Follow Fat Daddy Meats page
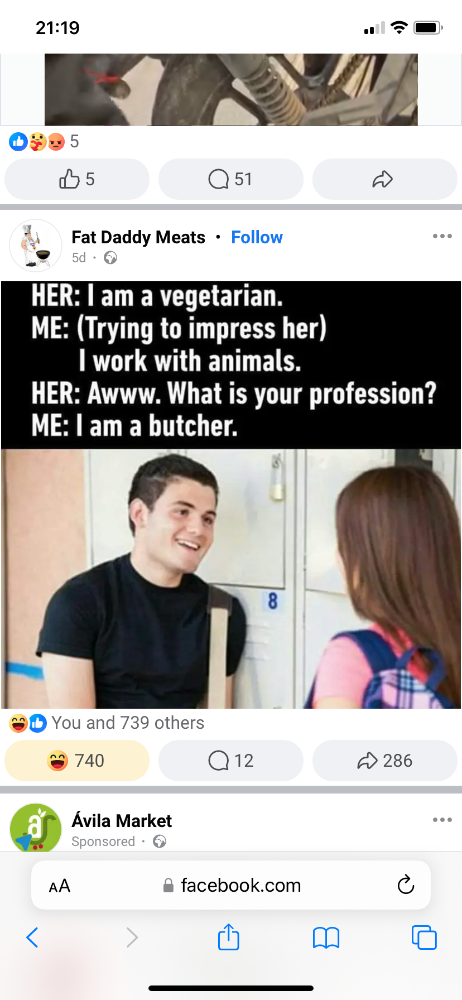462x1000 pixels. [x=257, y=237]
